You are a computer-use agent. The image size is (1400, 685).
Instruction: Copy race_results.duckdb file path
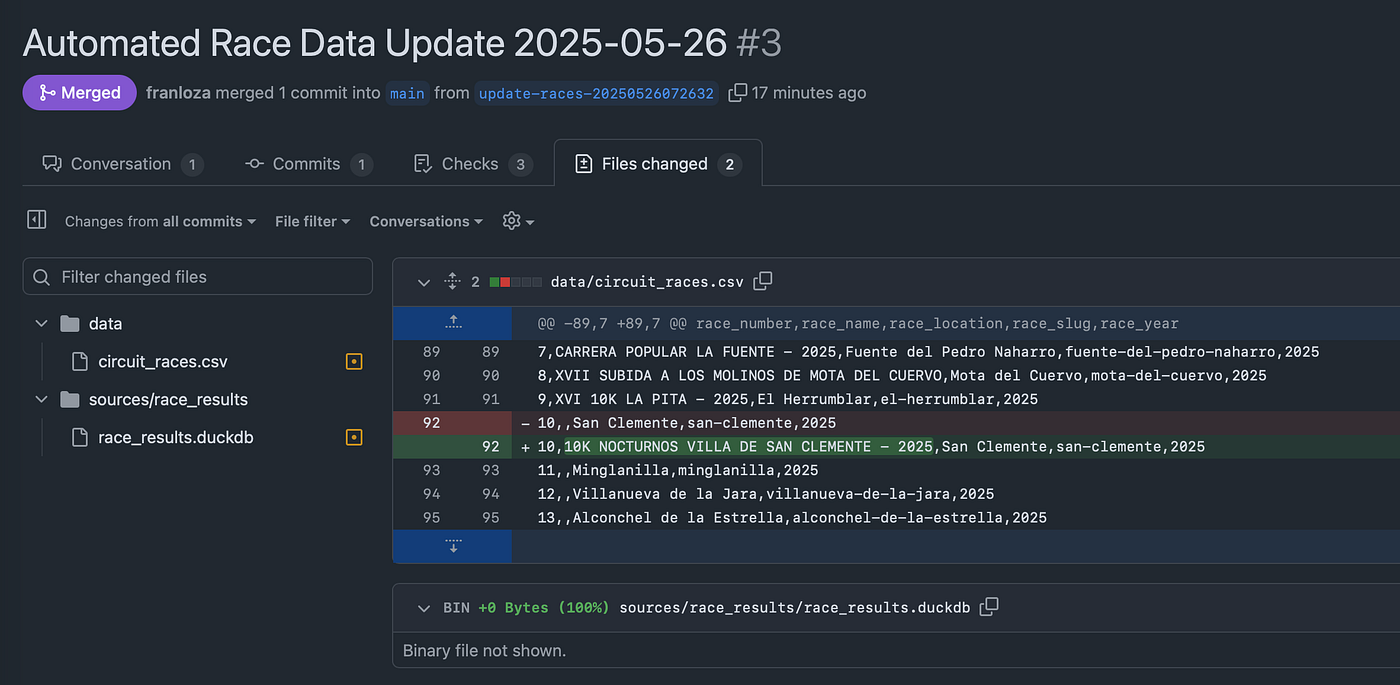pyautogui.click(x=989, y=607)
